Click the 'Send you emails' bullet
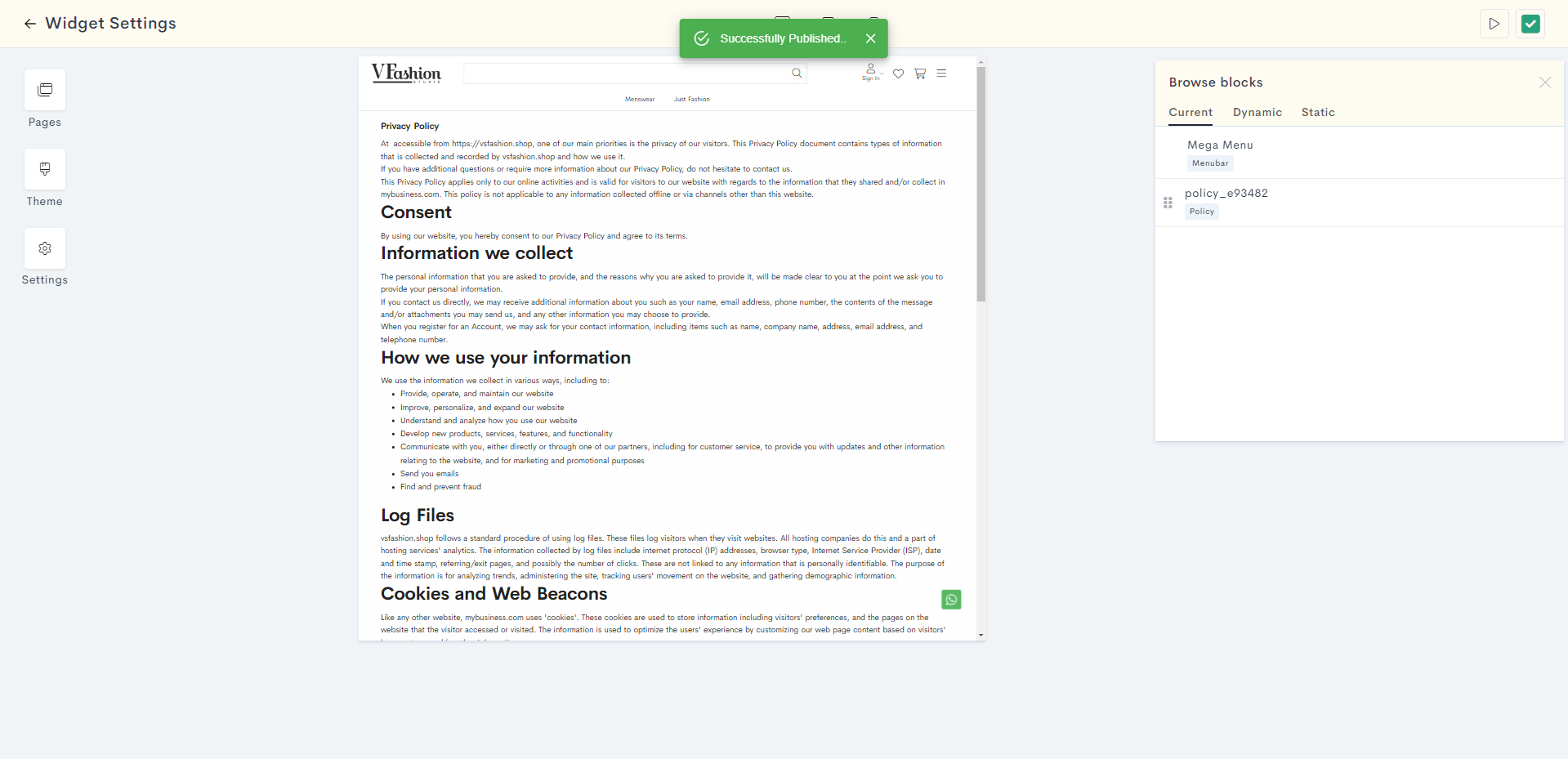Screen dimensions: 1568x759 430,474
